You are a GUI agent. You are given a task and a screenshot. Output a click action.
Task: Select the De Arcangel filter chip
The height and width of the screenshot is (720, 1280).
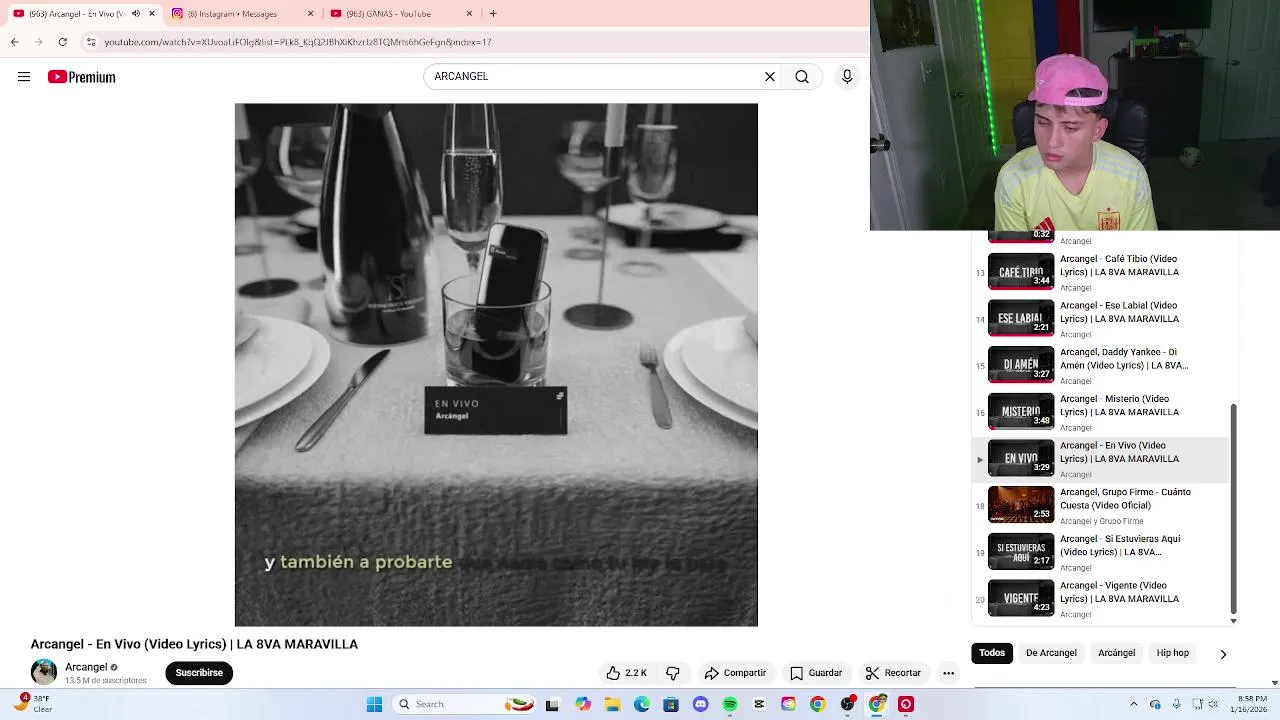point(1051,653)
